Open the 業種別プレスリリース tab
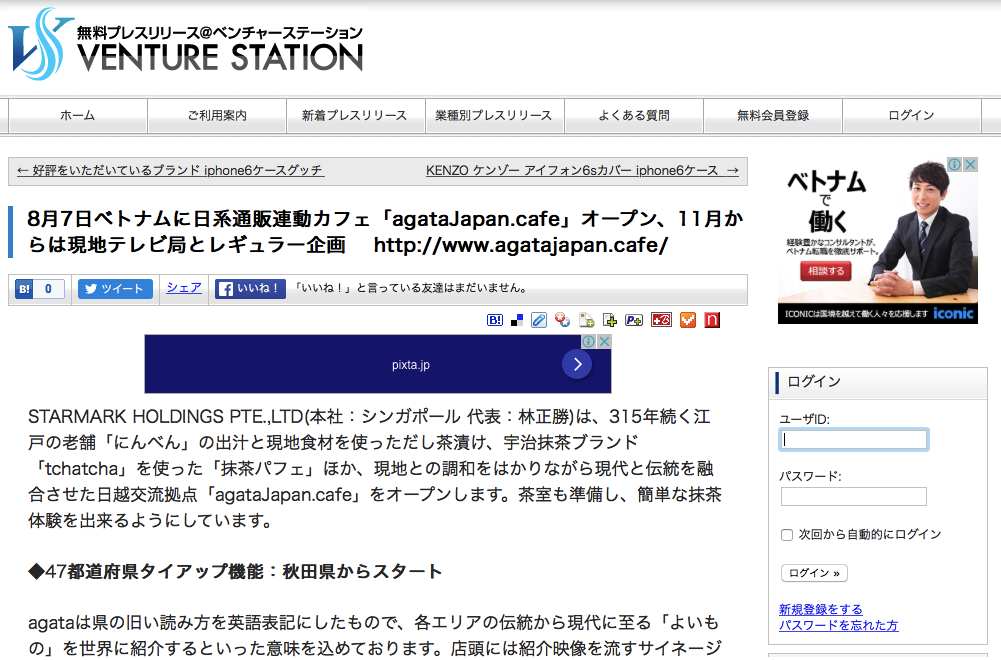 [495, 116]
